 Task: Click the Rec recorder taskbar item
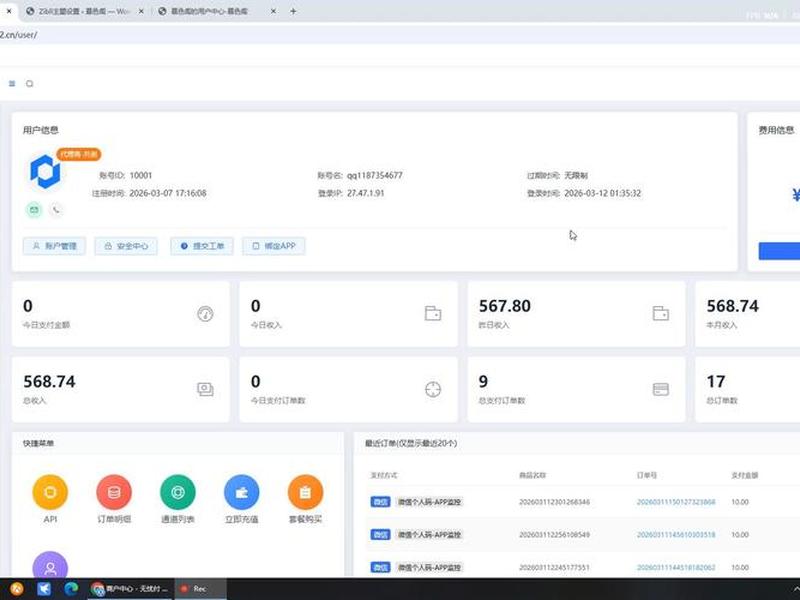[201, 589]
